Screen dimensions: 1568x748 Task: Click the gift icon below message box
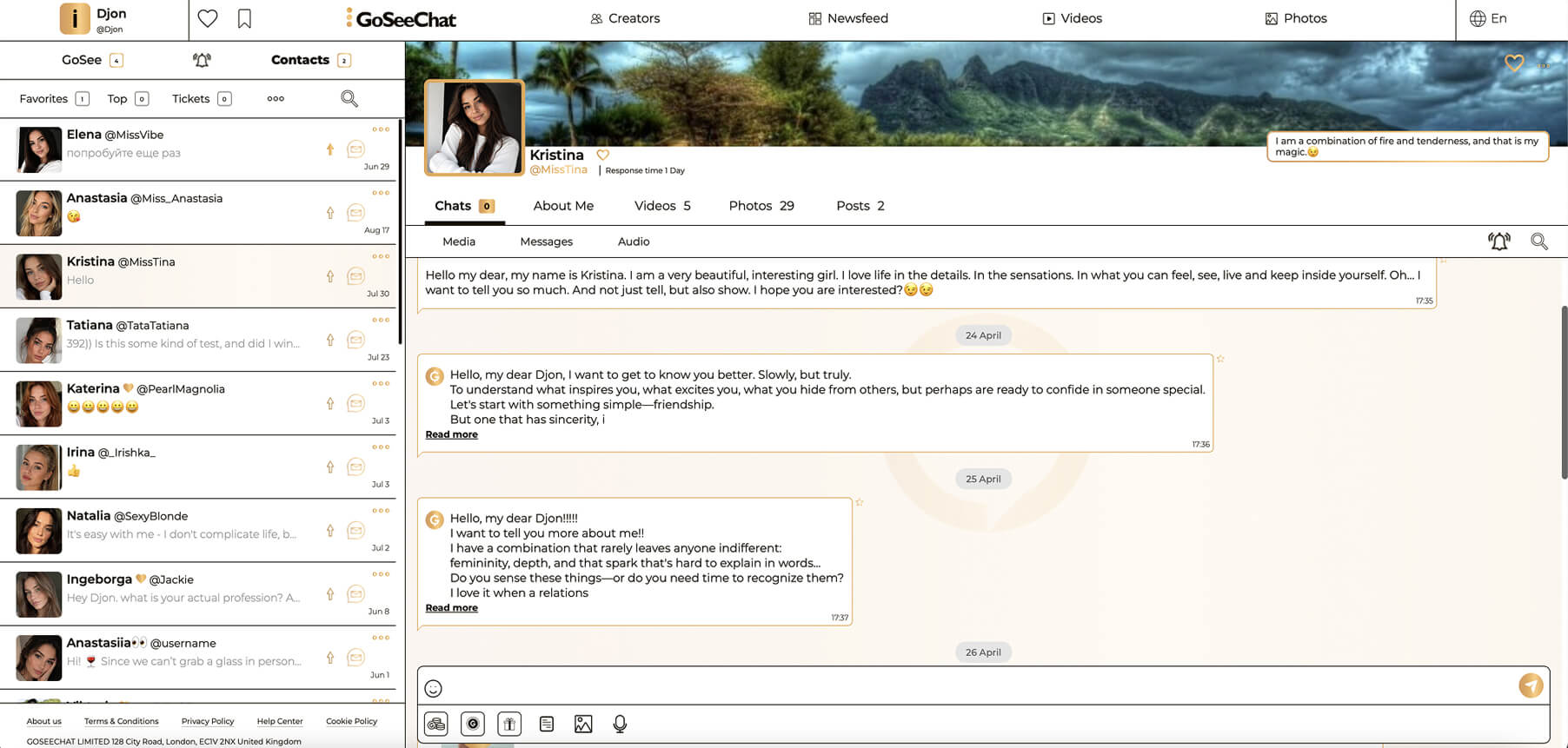pyautogui.click(x=509, y=724)
